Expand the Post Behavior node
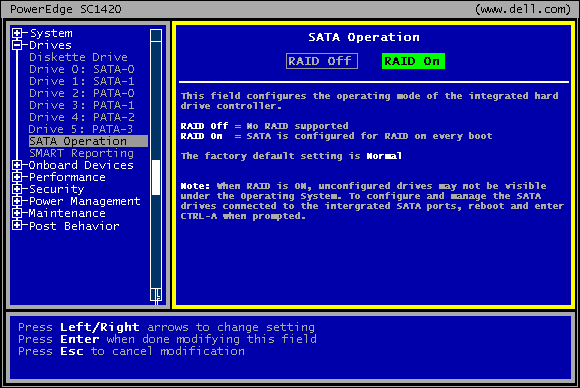 [x=17, y=225]
